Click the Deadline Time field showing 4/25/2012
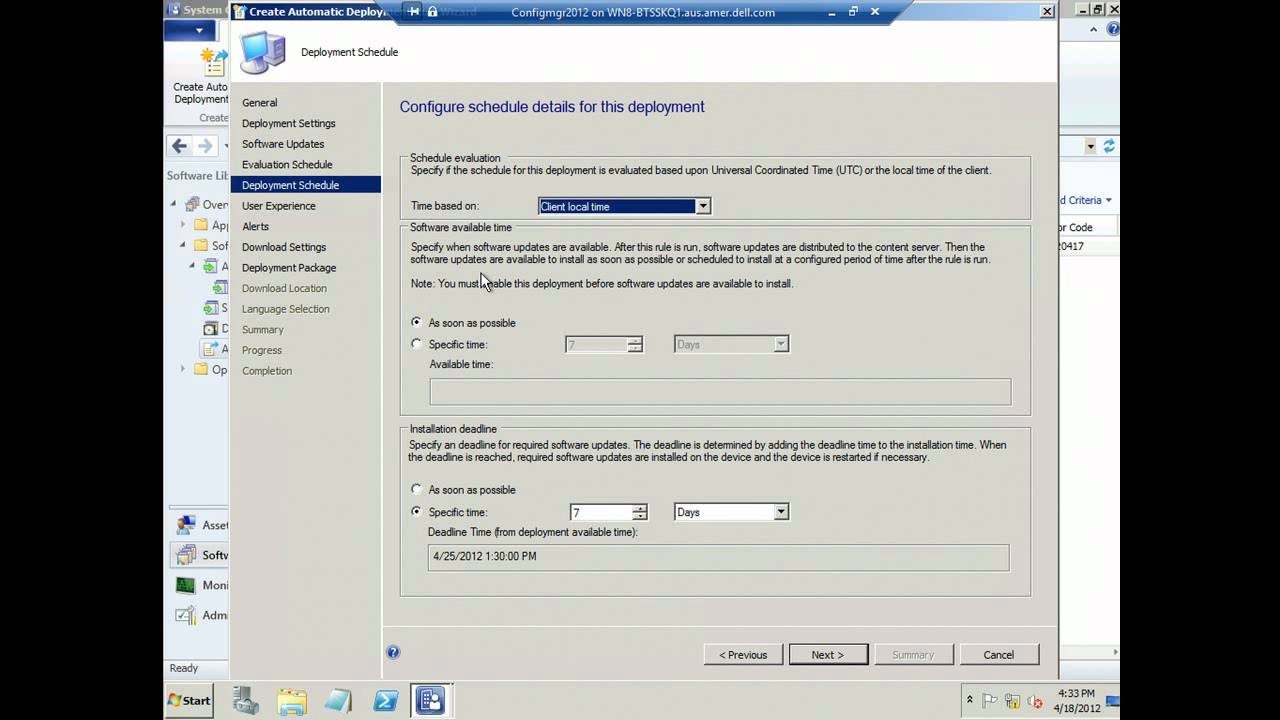This screenshot has height=720, width=1280. point(718,557)
